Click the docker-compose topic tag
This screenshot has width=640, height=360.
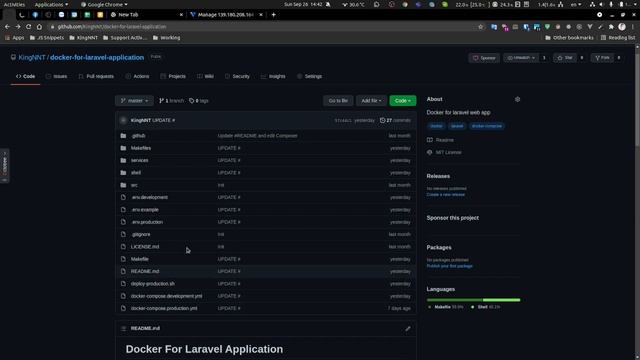tap(487, 126)
